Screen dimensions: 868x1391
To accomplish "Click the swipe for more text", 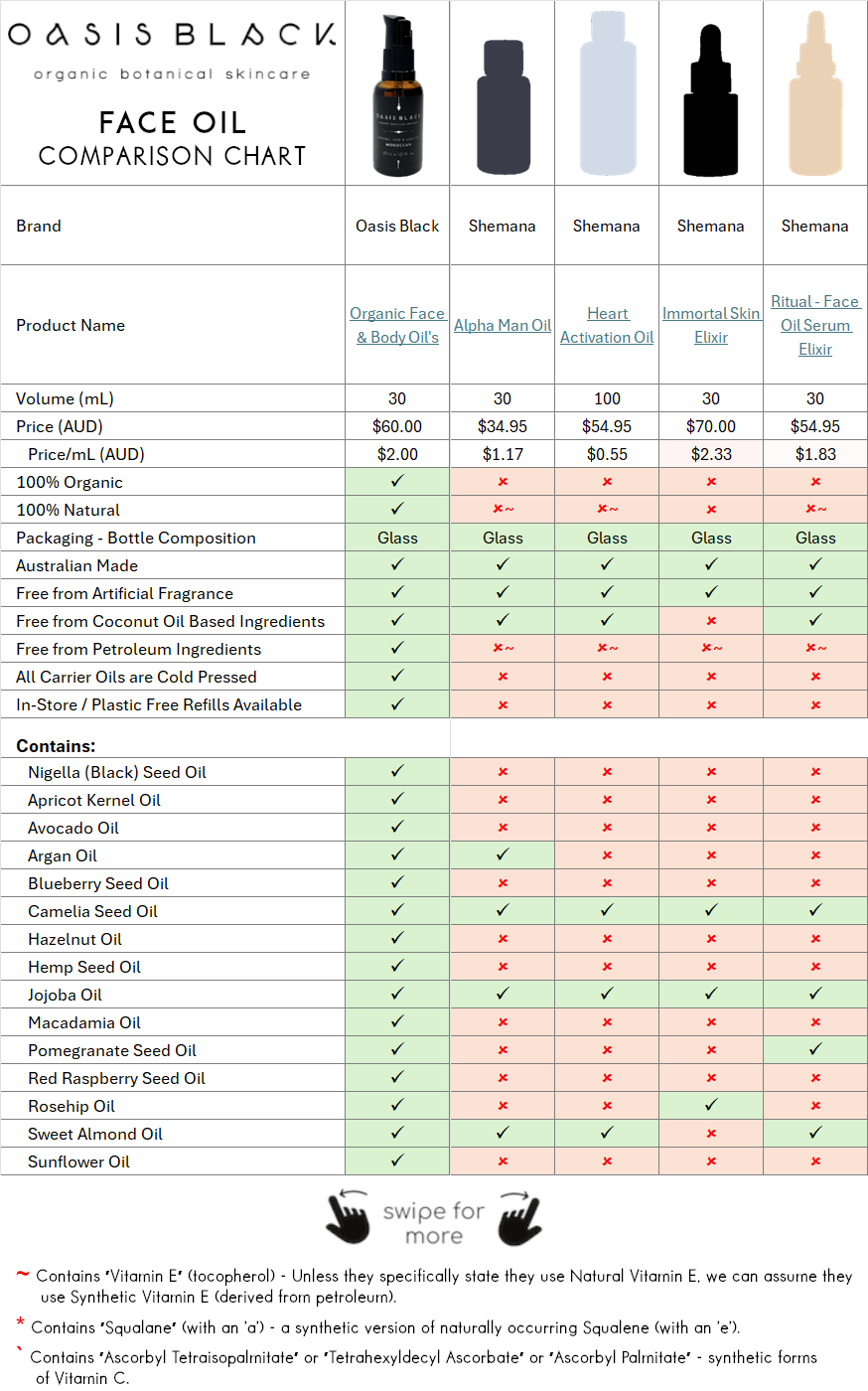I will tap(434, 1223).
